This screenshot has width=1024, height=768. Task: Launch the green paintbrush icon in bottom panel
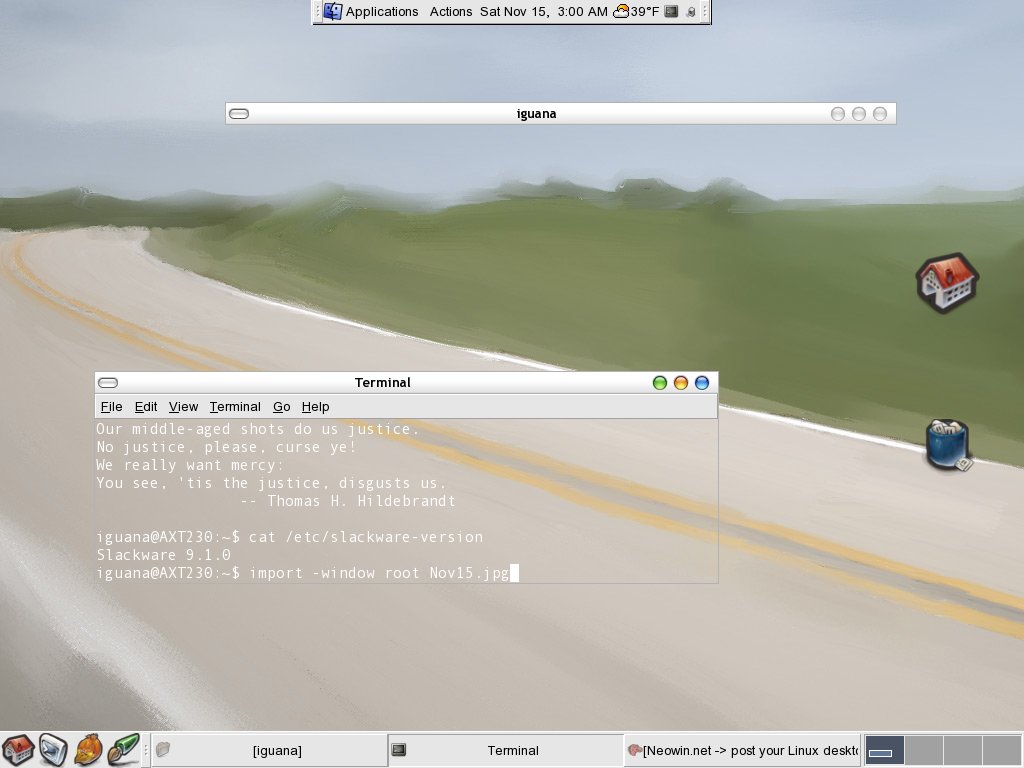[123, 750]
